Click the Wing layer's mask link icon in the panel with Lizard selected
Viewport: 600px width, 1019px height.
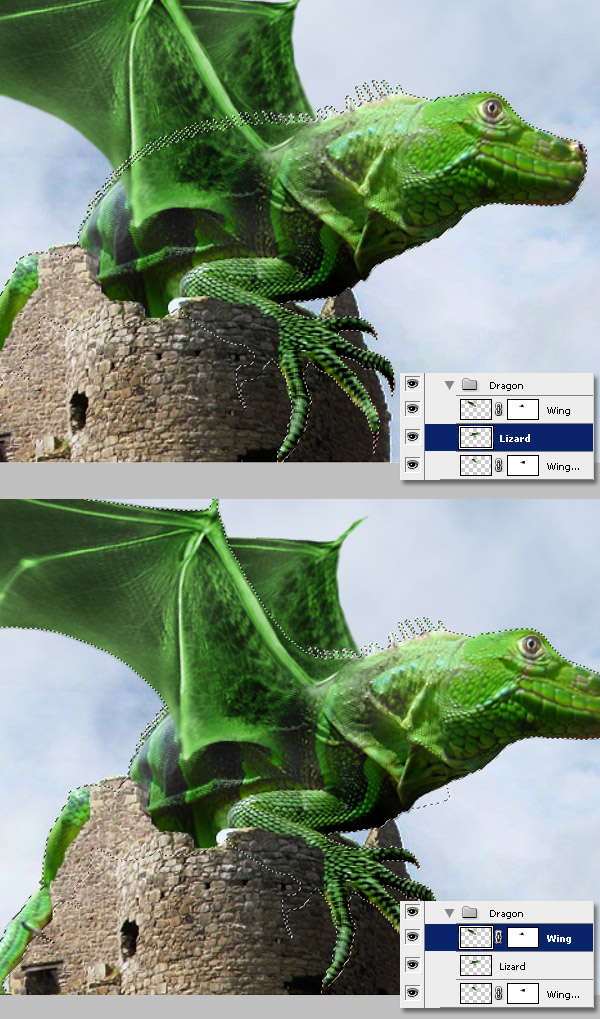click(x=499, y=409)
